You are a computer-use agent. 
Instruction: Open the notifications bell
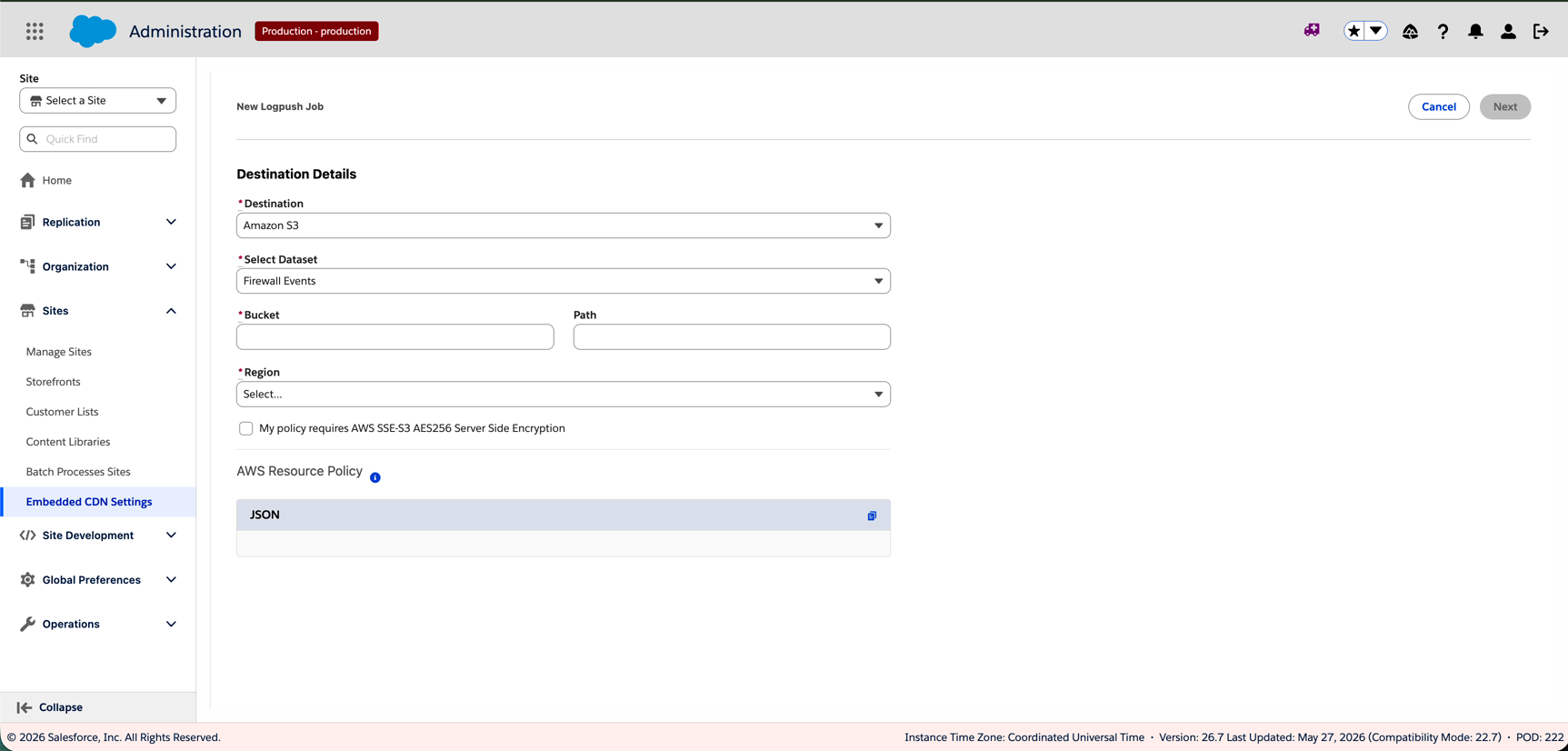[1475, 31]
